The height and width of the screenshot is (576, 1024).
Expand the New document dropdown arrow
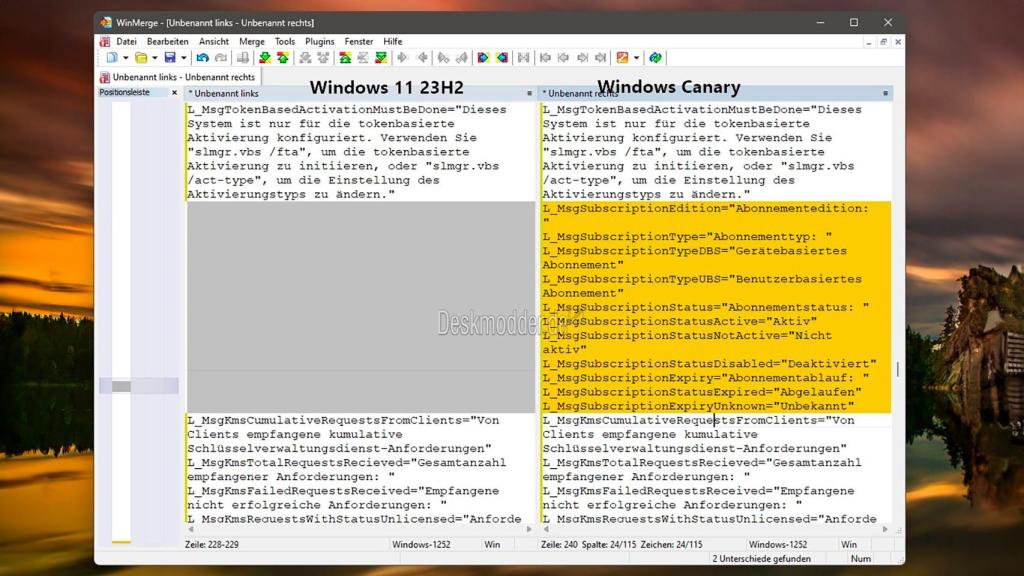pos(125,57)
